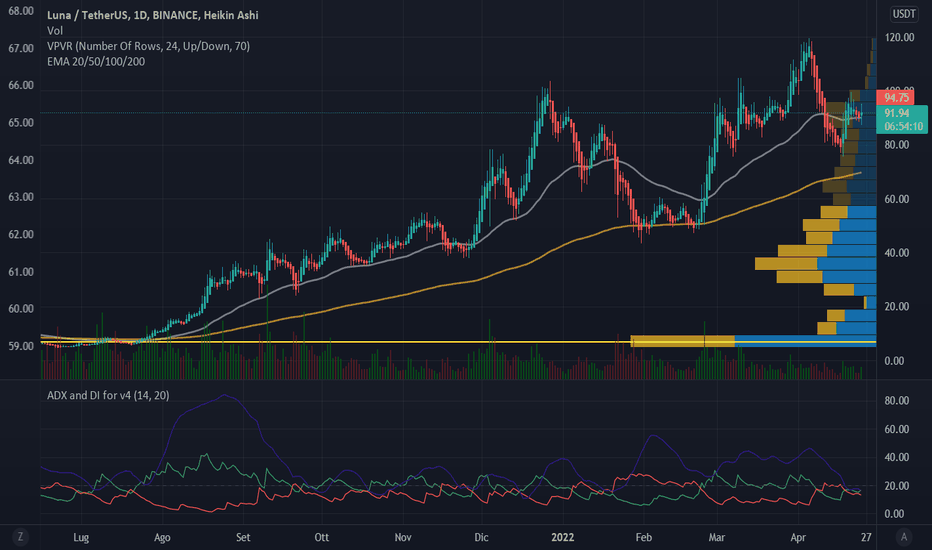Viewport: 932px width, 550px height.
Task: Click the 59.00 label on left scale
Action: (21, 345)
